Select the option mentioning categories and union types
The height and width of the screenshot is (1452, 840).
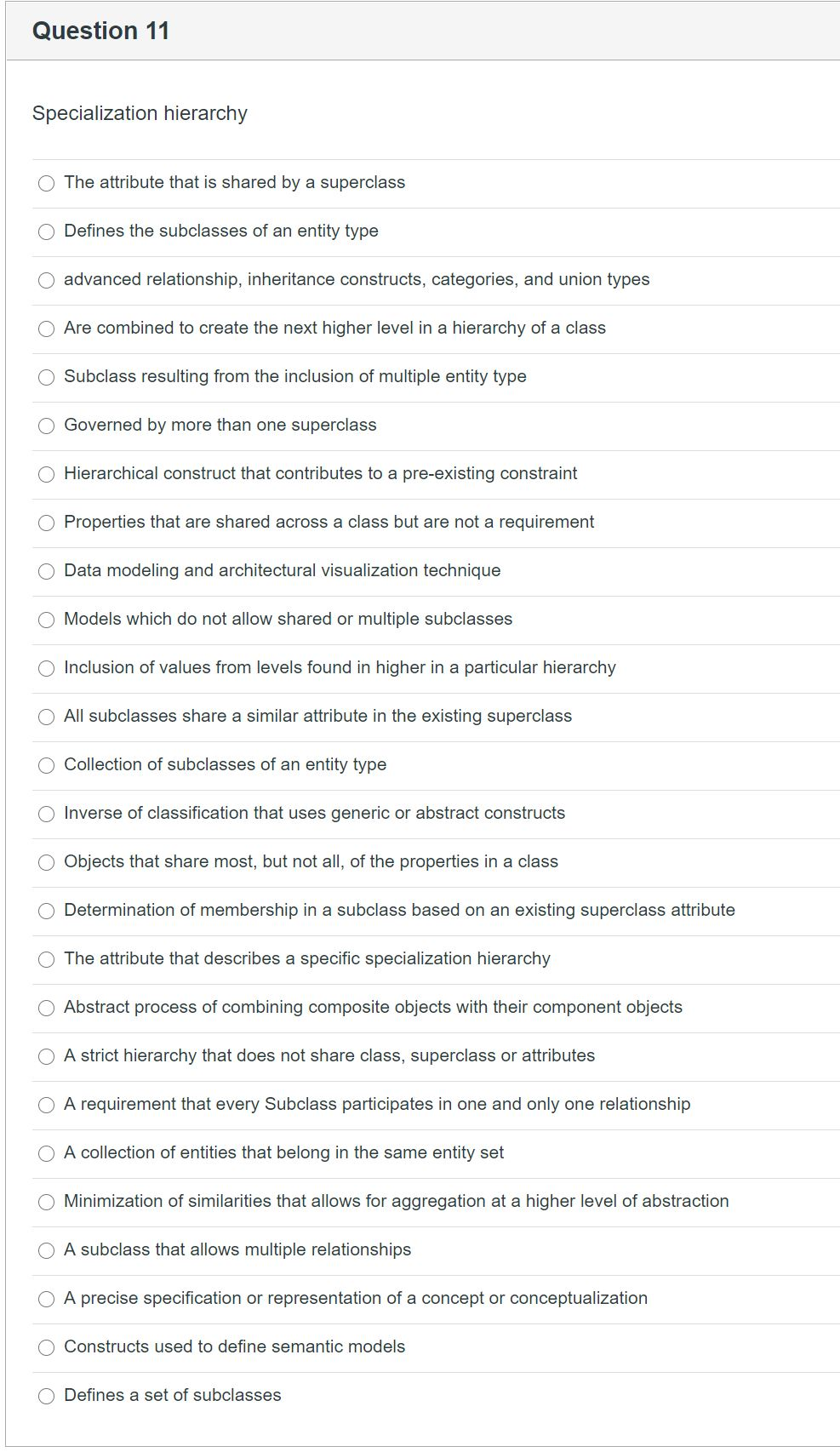click(45, 279)
